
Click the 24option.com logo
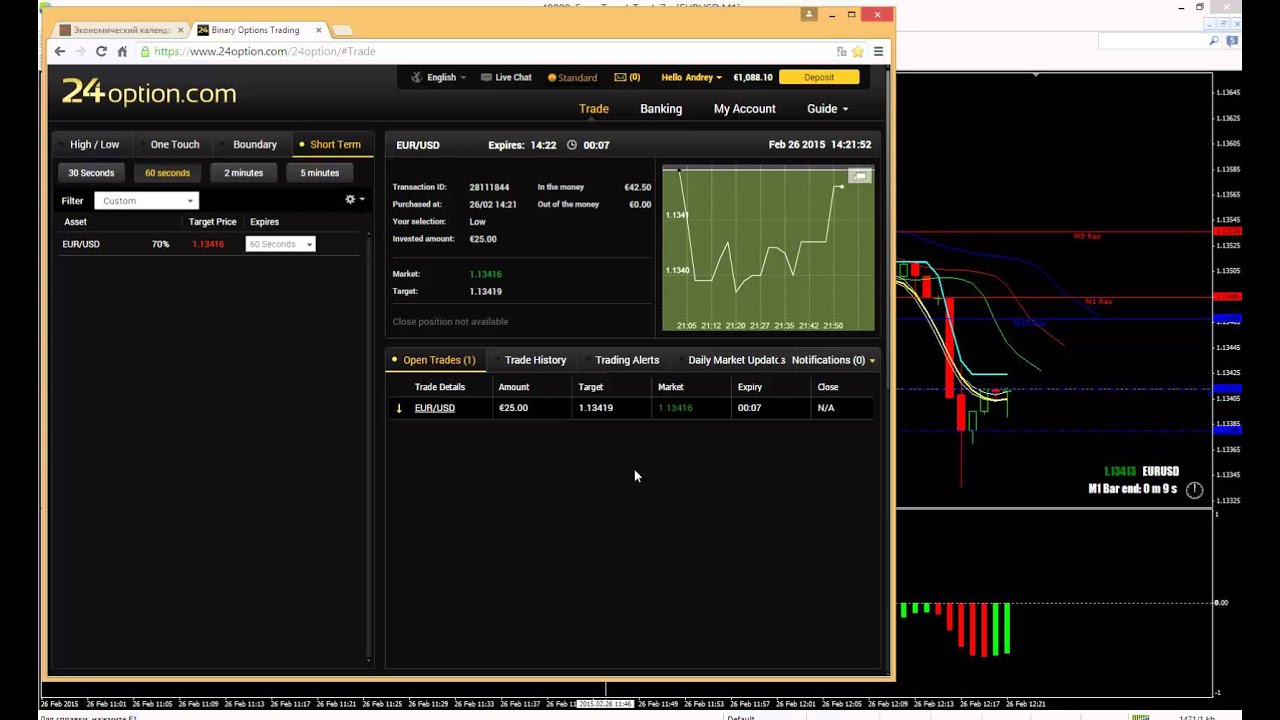tap(149, 93)
